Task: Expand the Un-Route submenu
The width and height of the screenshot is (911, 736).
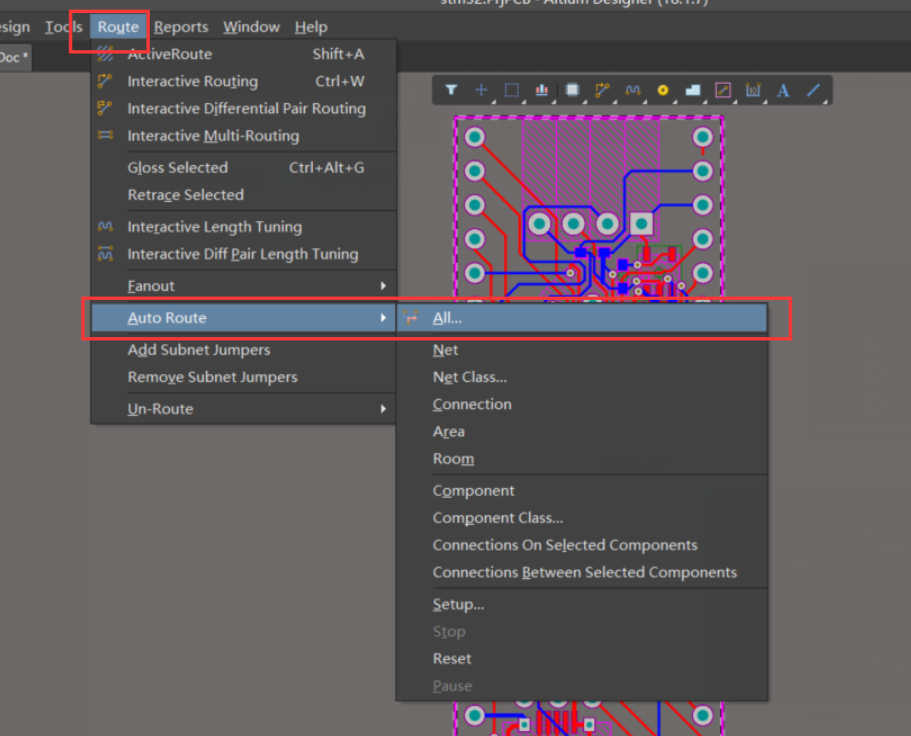Action: pyautogui.click(x=243, y=409)
